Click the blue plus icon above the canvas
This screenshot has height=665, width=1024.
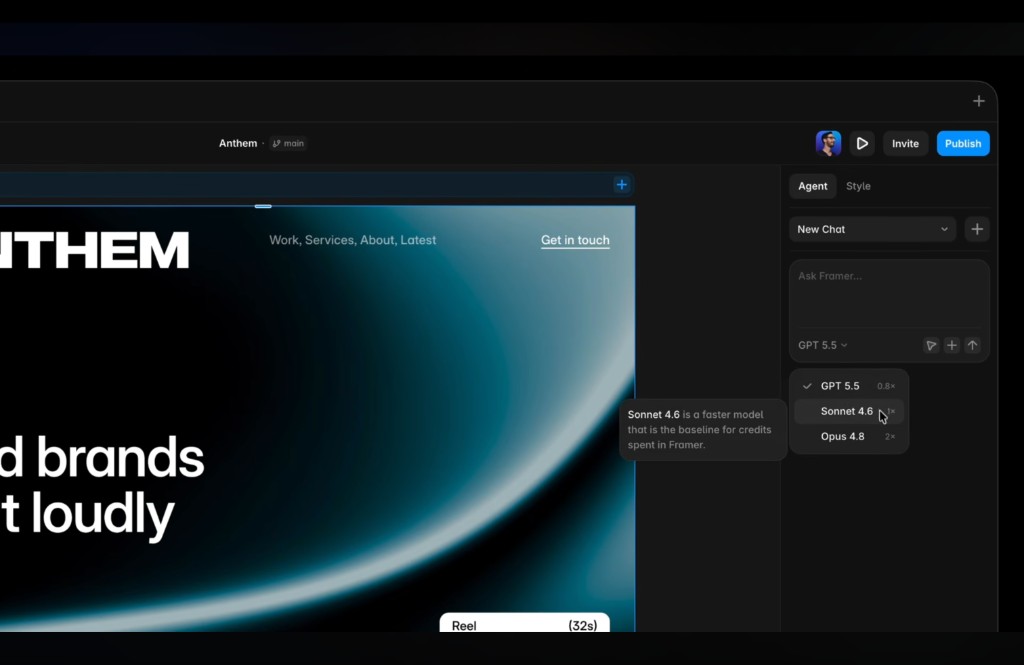point(622,185)
